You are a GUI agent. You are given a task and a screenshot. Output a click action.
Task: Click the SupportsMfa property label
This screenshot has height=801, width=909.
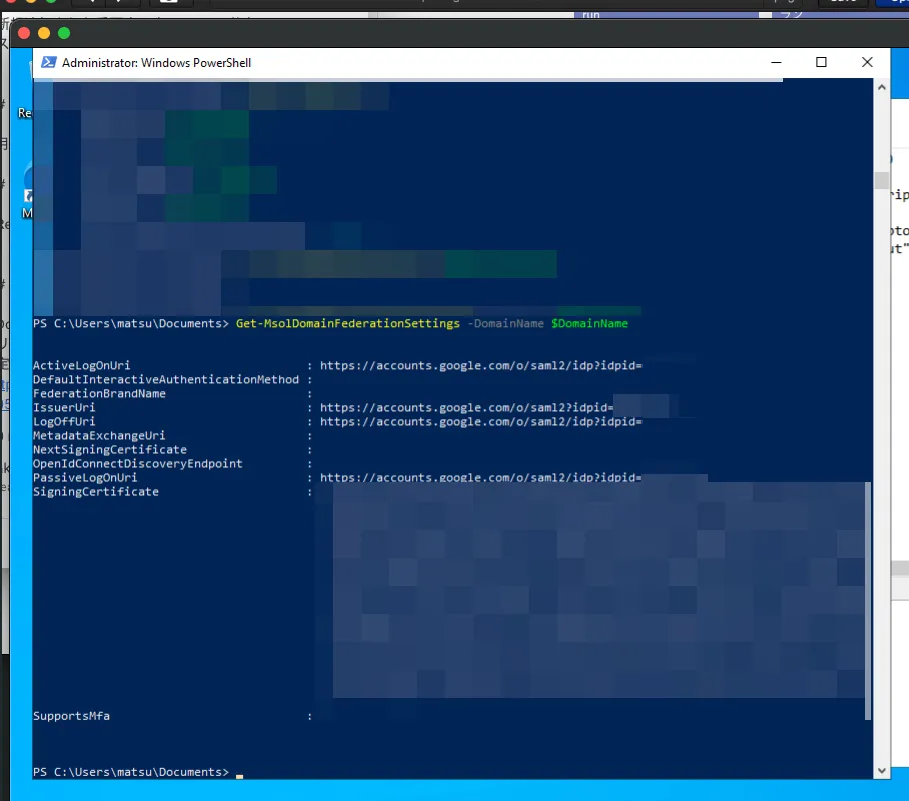tap(71, 716)
